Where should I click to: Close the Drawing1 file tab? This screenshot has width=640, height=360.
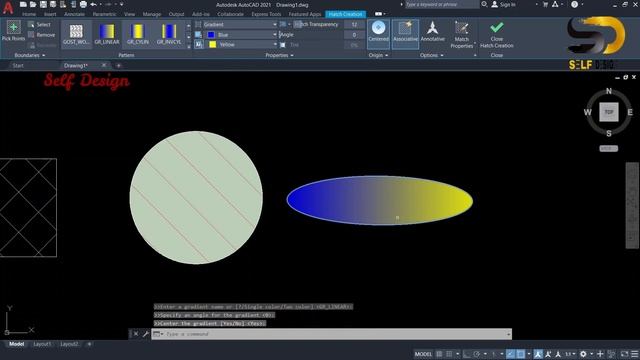click(x=104, y=65)
